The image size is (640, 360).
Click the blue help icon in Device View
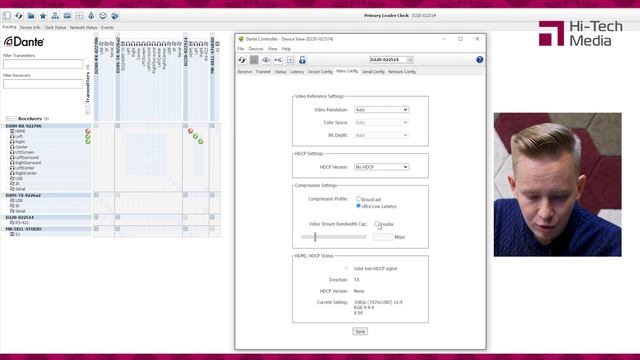pos(480,60)
